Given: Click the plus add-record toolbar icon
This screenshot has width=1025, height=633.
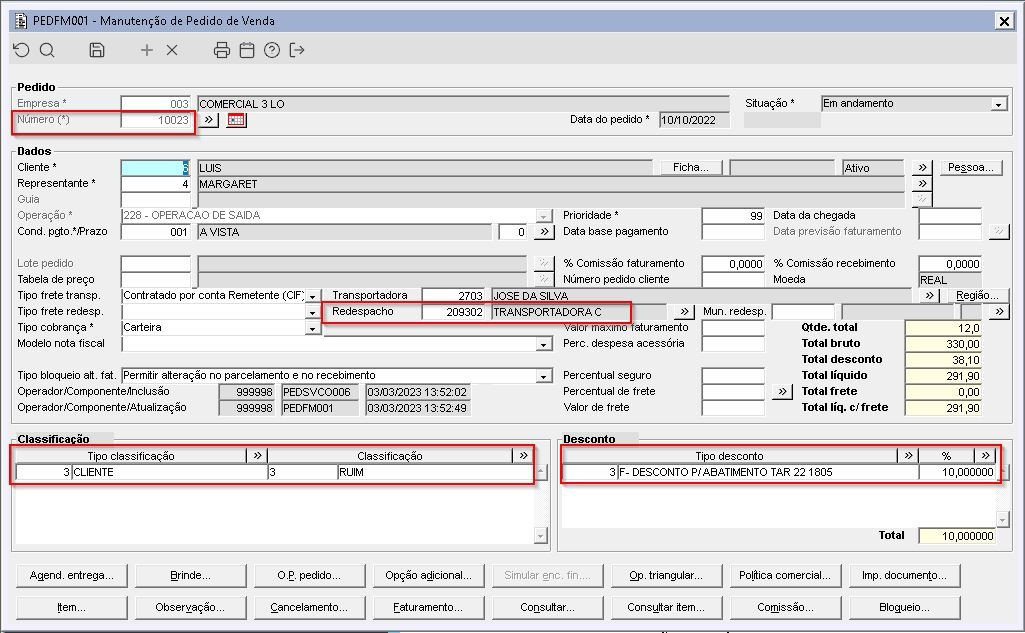Looking at the screenshot, I should [x=147, y=50].
